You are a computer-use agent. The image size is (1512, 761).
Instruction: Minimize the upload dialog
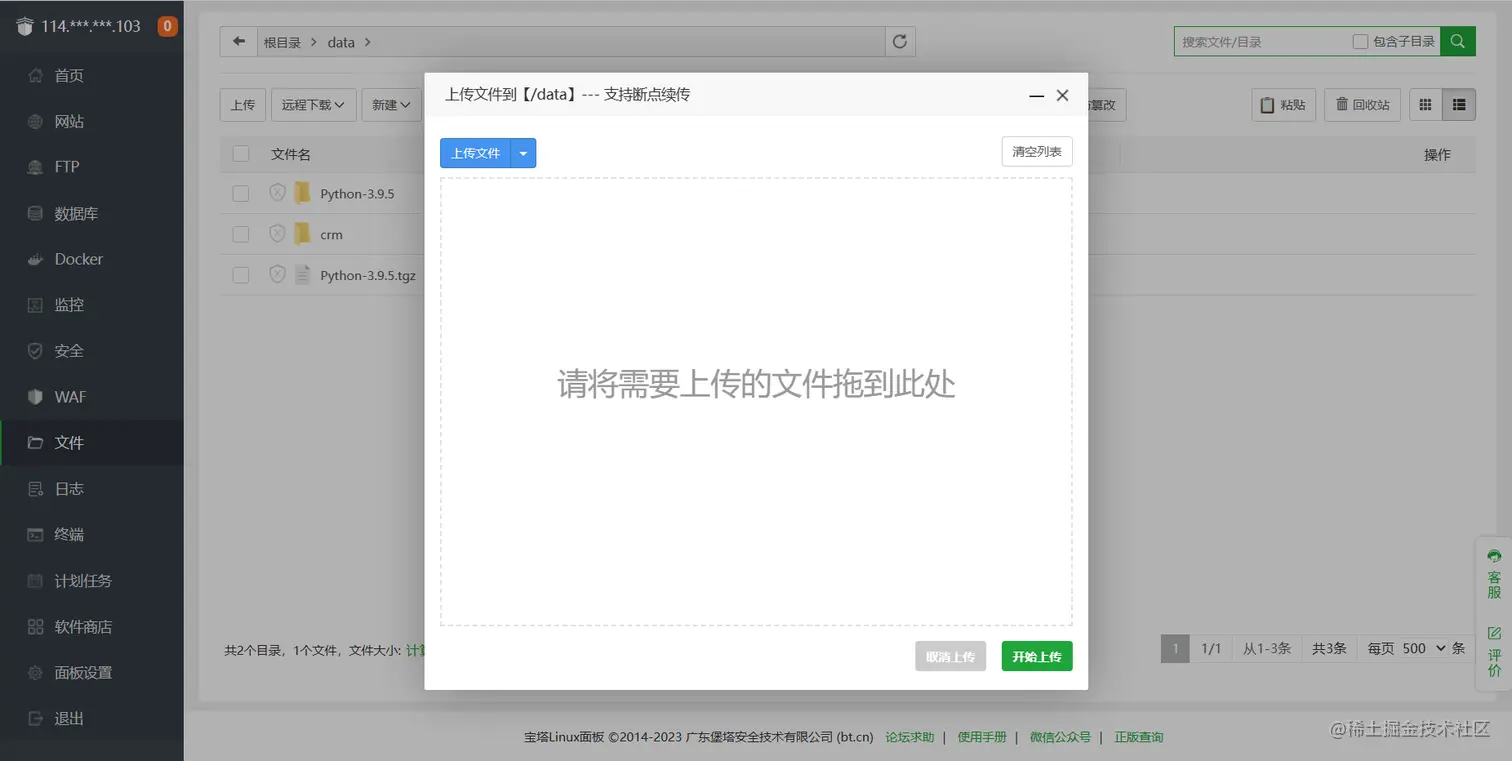point(1037,95)
